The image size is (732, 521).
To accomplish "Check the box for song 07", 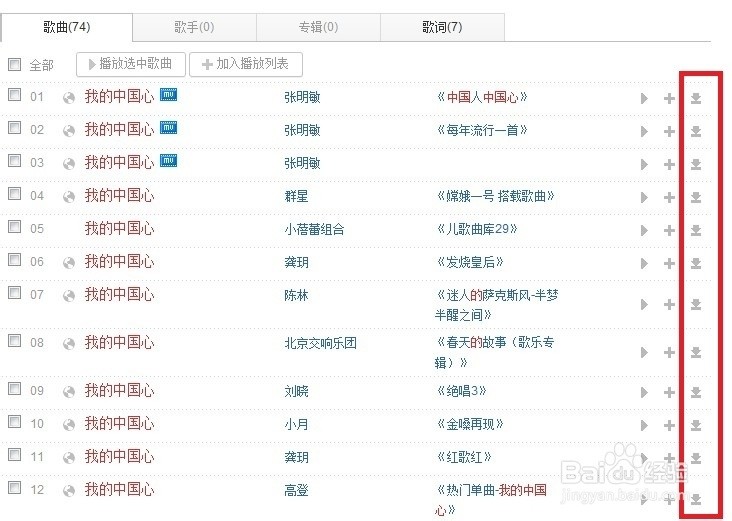I will tap(14, 293).
